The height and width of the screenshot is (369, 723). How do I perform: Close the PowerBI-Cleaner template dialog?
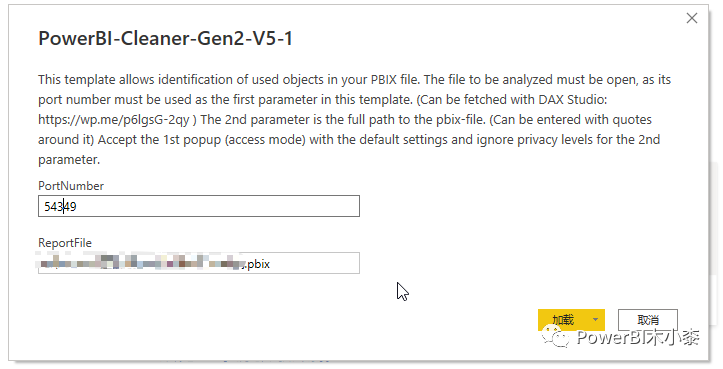692,18
